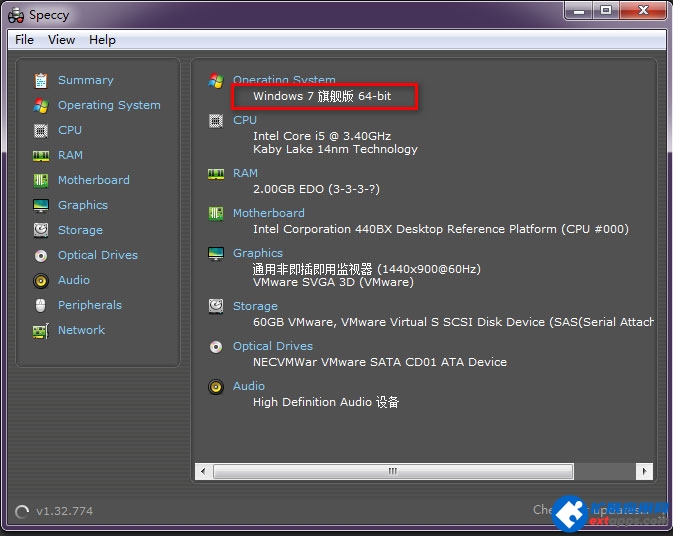Click the Storage drive icon in summary pane
The width and height of the screenshot is (673, 536).
click(x=216, y=306)
